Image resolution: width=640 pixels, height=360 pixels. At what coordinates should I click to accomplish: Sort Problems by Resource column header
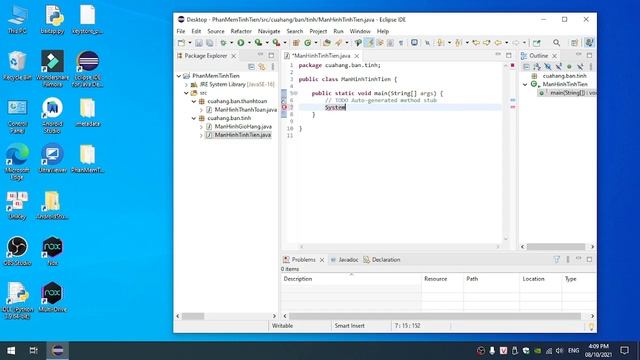coord(442,279)
